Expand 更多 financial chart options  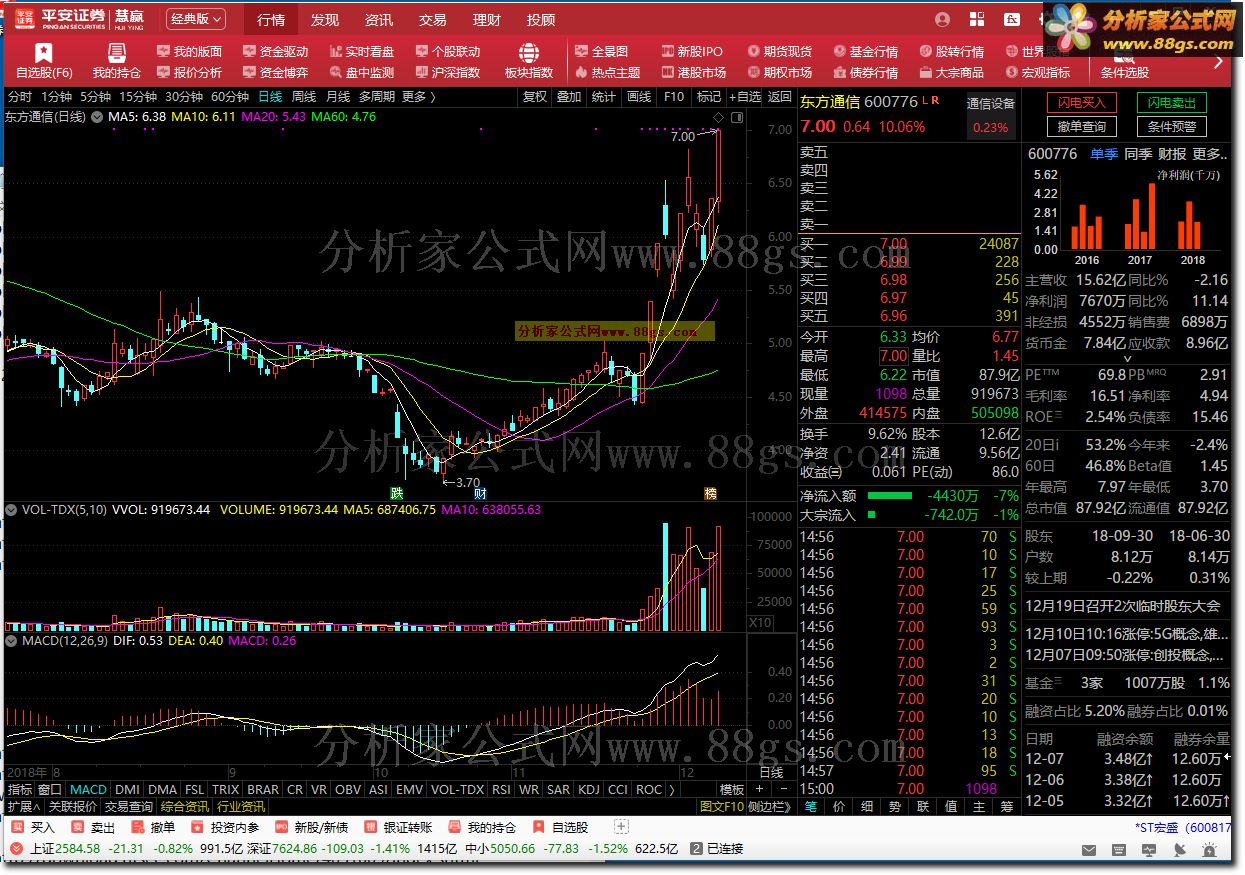(x=1209, y=154)
